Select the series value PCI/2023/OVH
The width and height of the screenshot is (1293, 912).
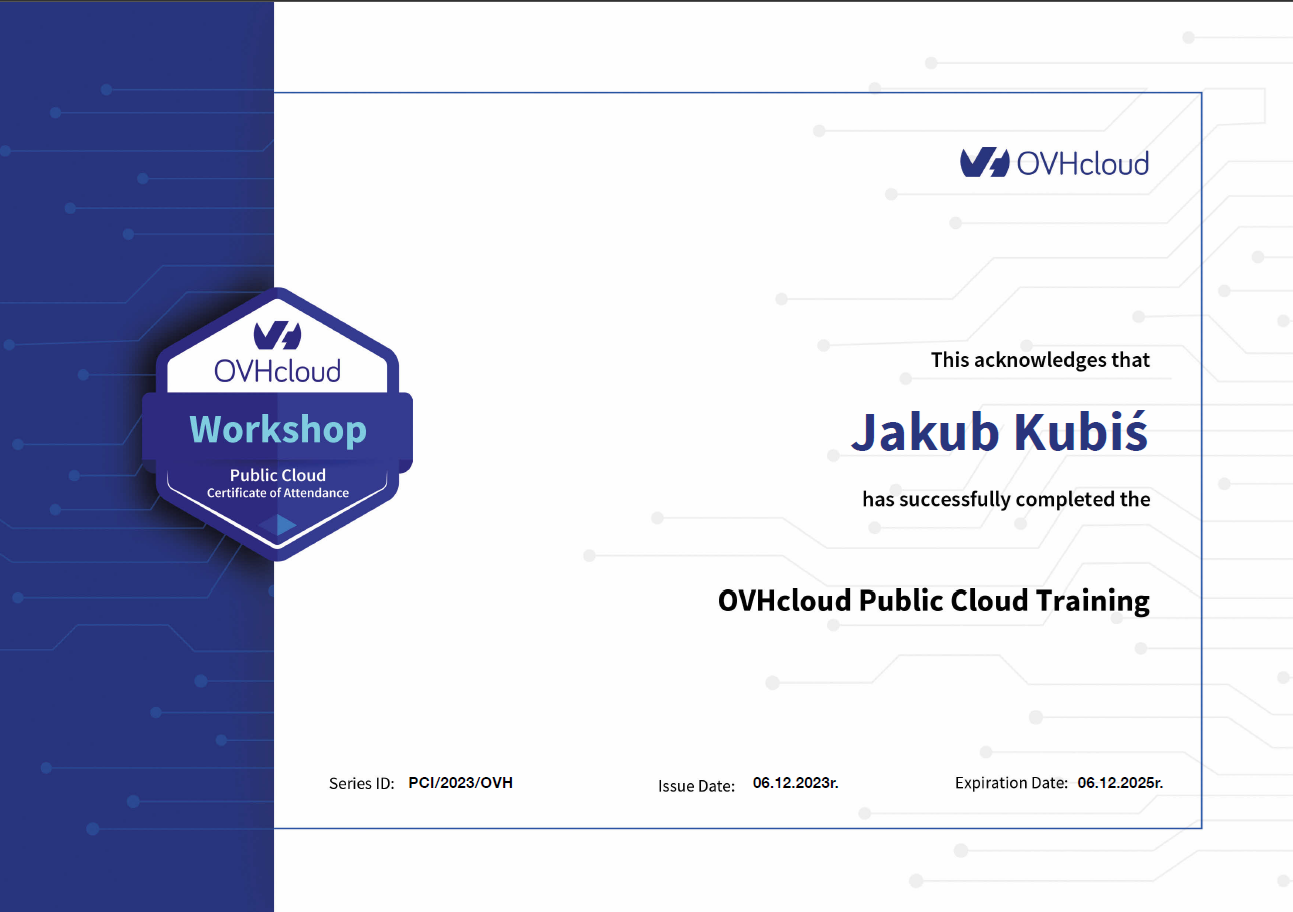click(x=461, y=783)
